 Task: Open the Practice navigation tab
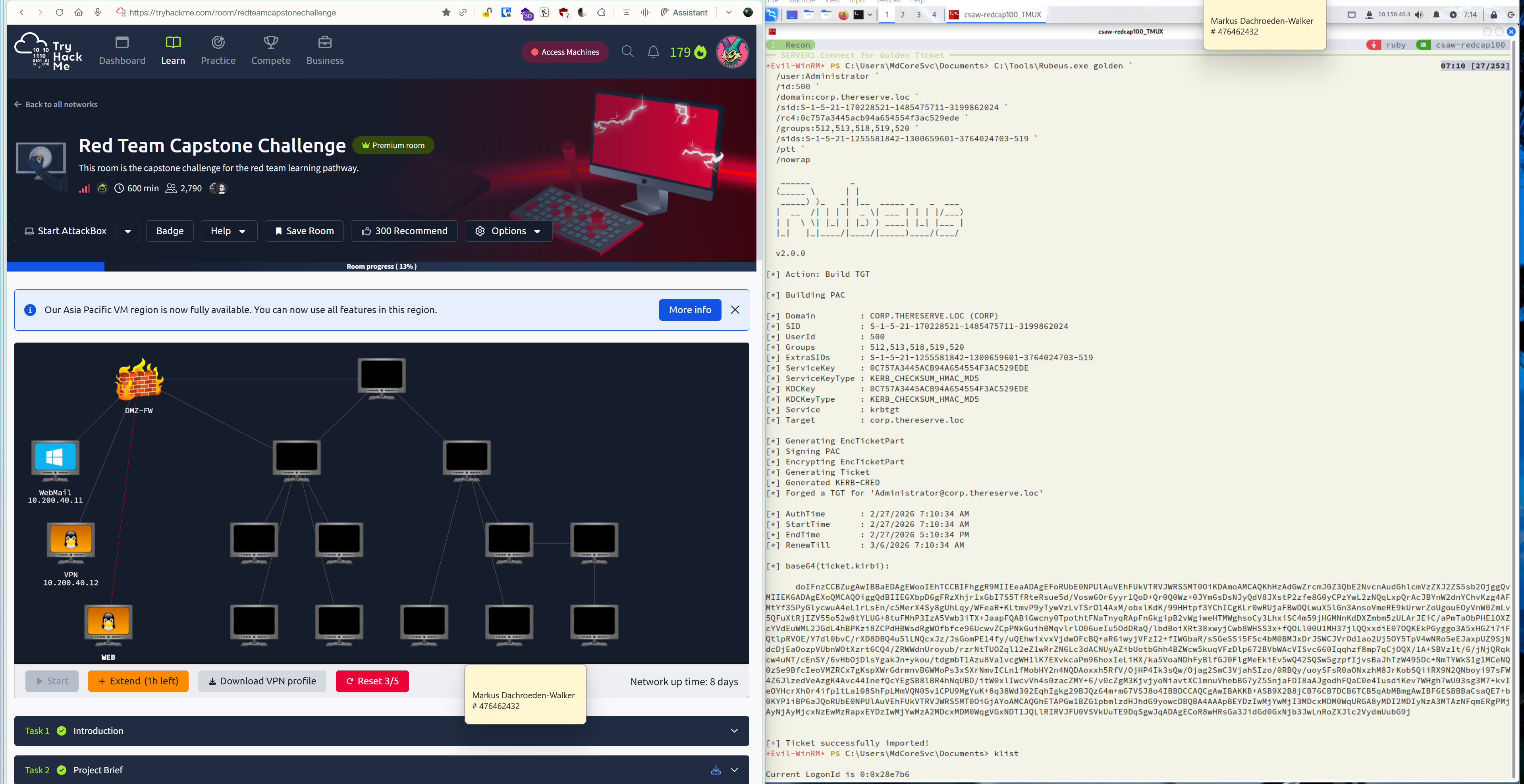coord(218,50)
